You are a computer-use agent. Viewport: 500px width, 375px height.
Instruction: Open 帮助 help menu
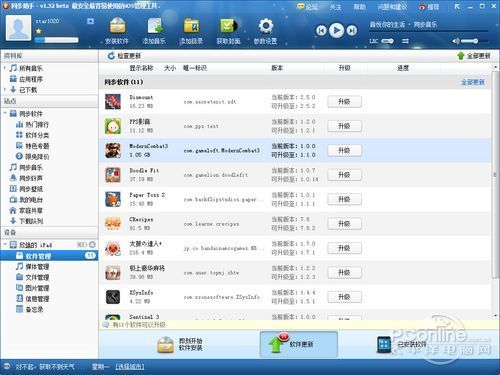[359, 7]
